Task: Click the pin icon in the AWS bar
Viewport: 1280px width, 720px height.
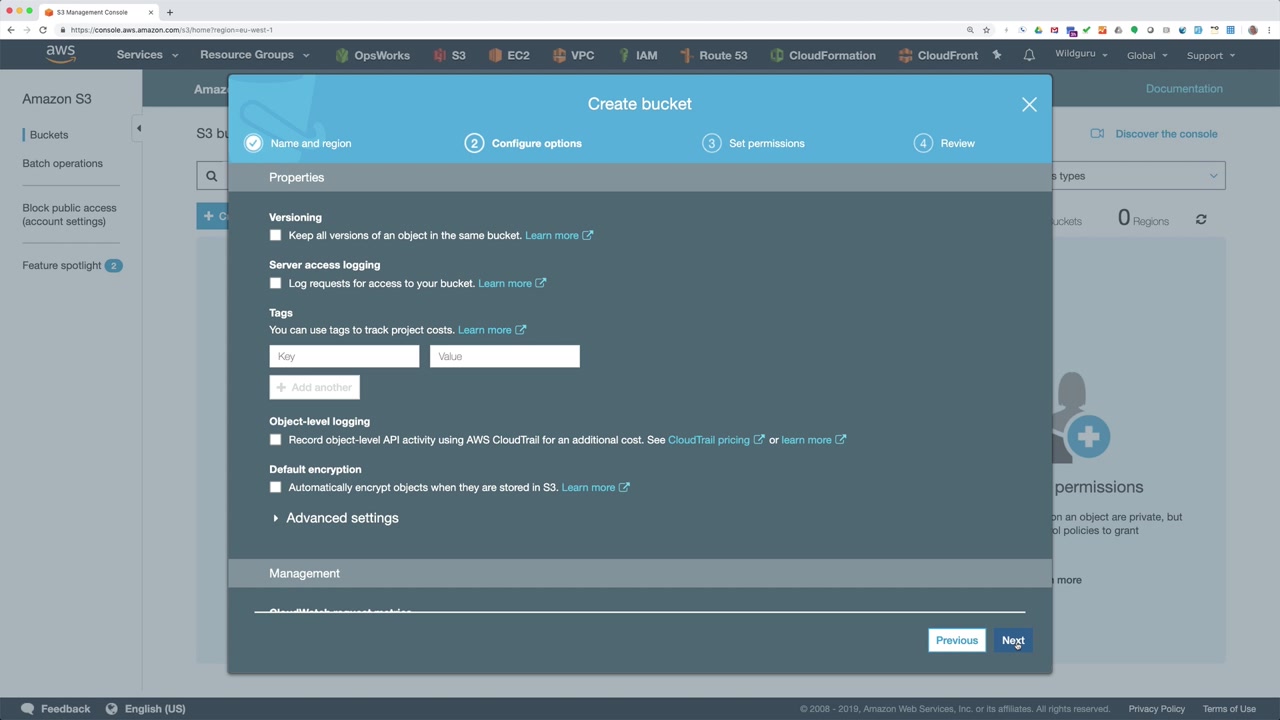Action: pyautogui.click(x=997, y=55)
